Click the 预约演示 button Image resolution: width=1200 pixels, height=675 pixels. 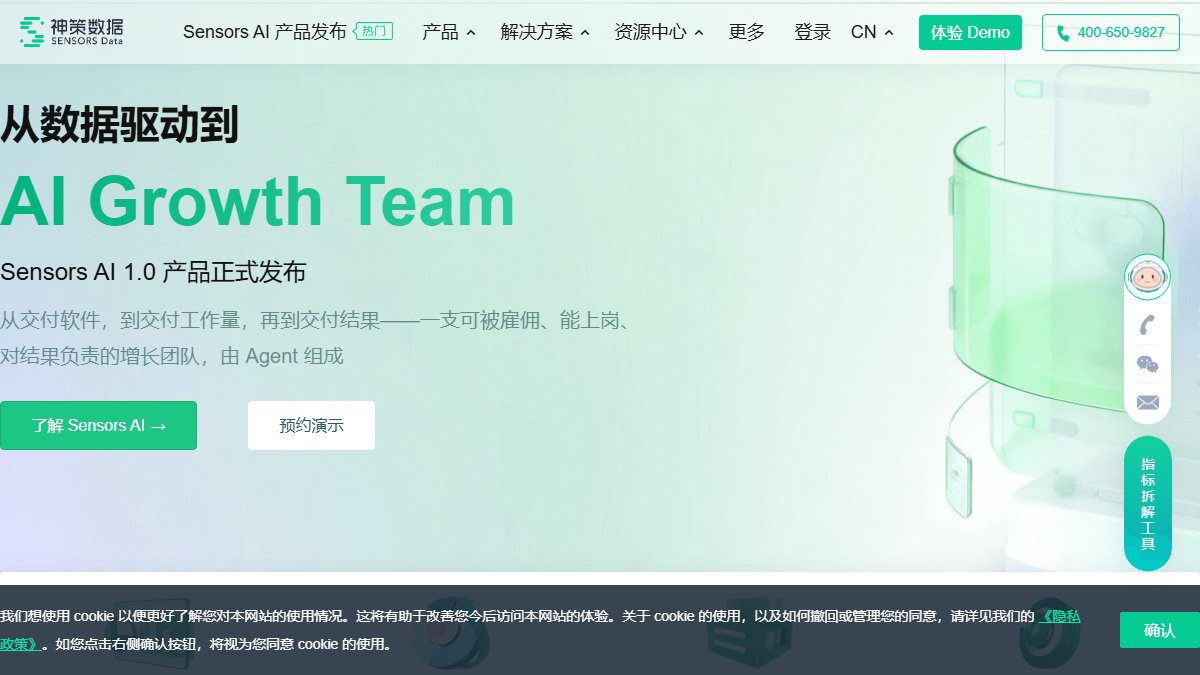(x=311, y=425)
